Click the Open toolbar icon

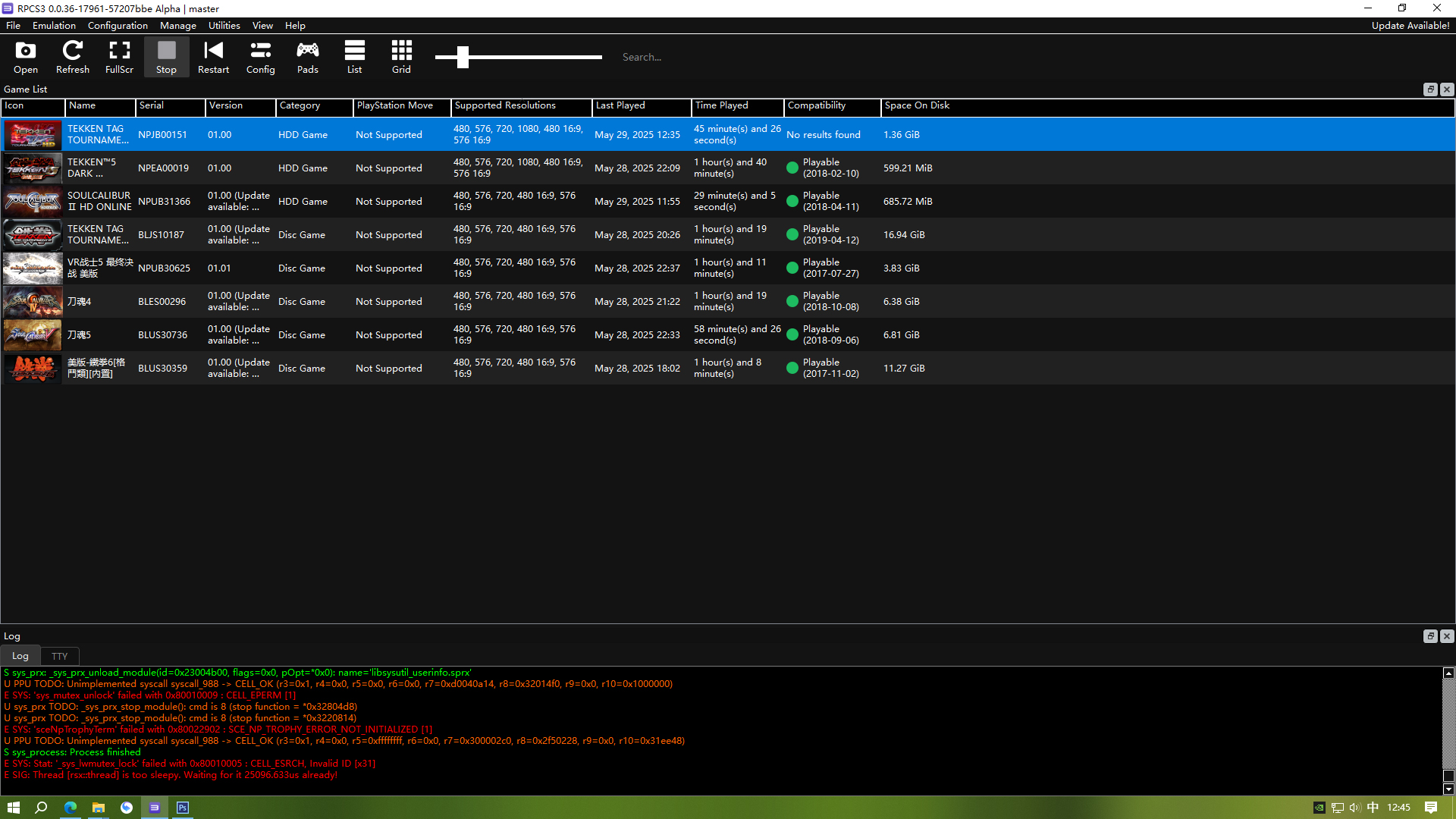(x=25, y=57)
